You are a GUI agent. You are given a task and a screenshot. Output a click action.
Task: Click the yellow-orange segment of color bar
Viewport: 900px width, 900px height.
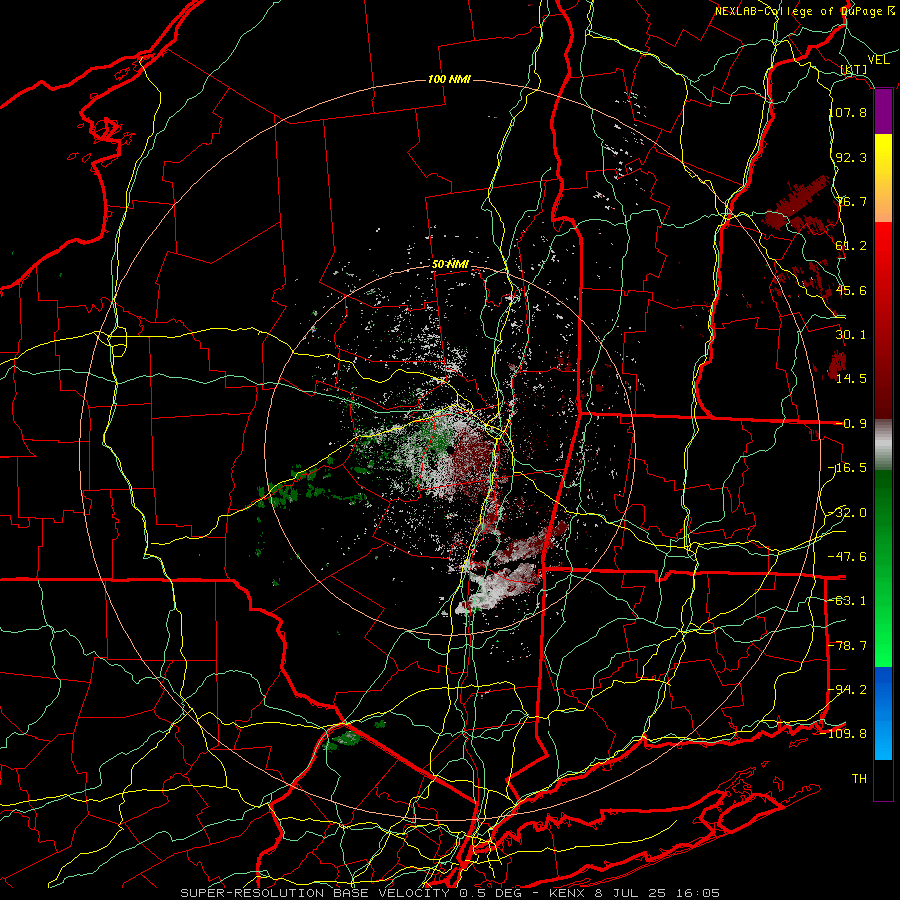click(x=883, y=178)
